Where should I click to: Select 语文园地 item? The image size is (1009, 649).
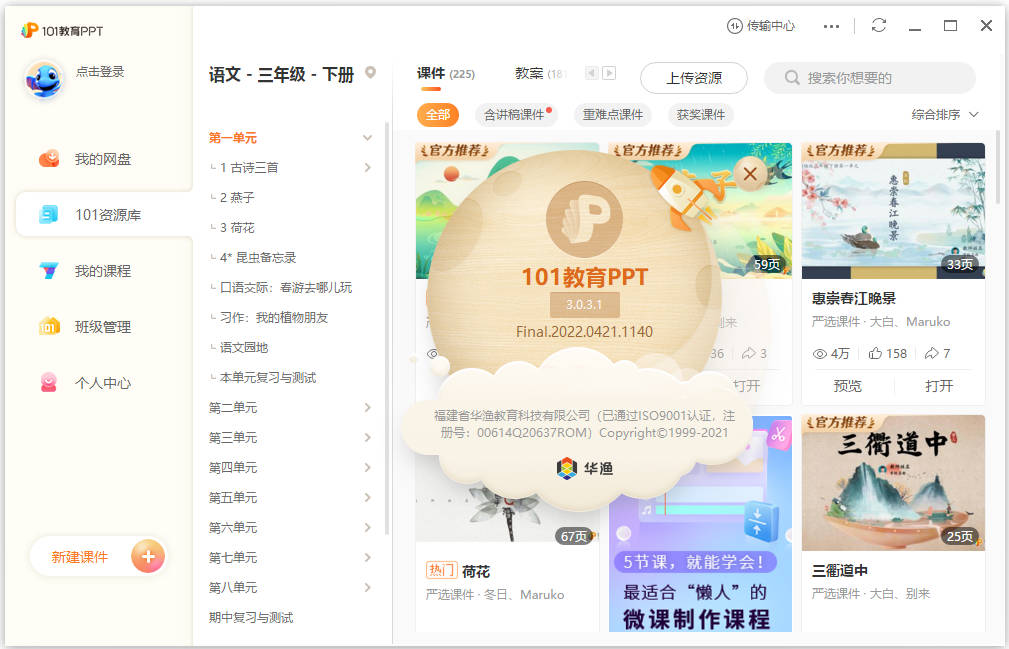pyautogui.click(x=244, y=348)
